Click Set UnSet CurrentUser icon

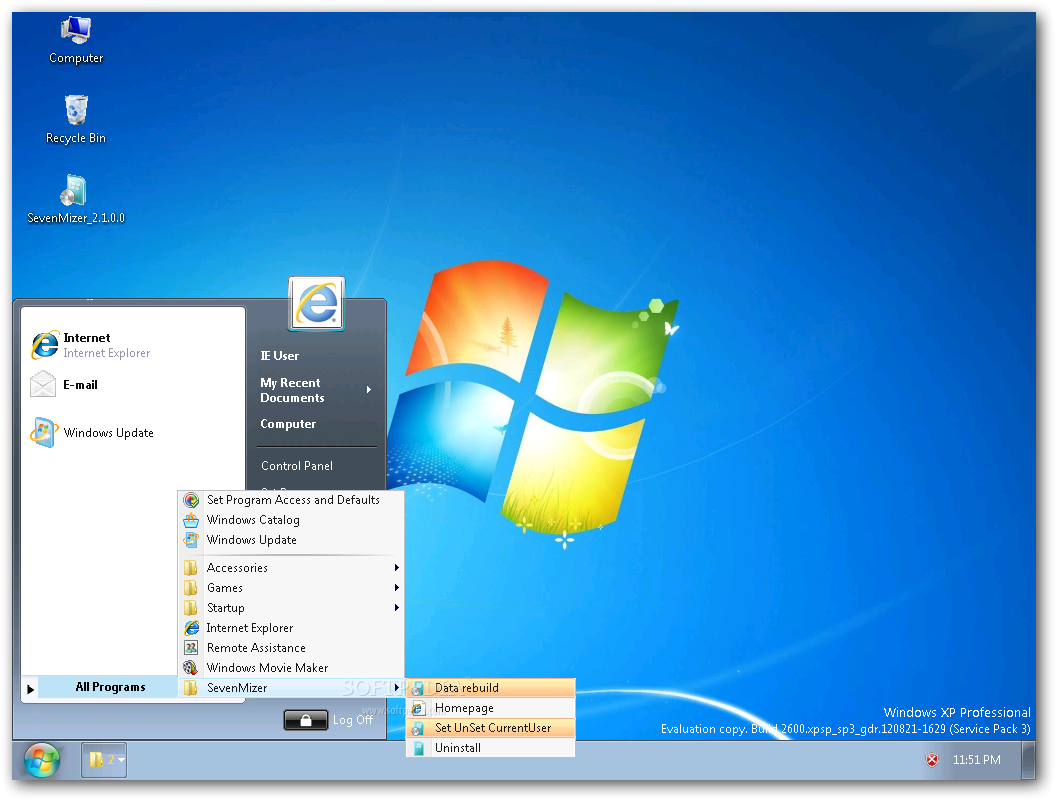418,728
